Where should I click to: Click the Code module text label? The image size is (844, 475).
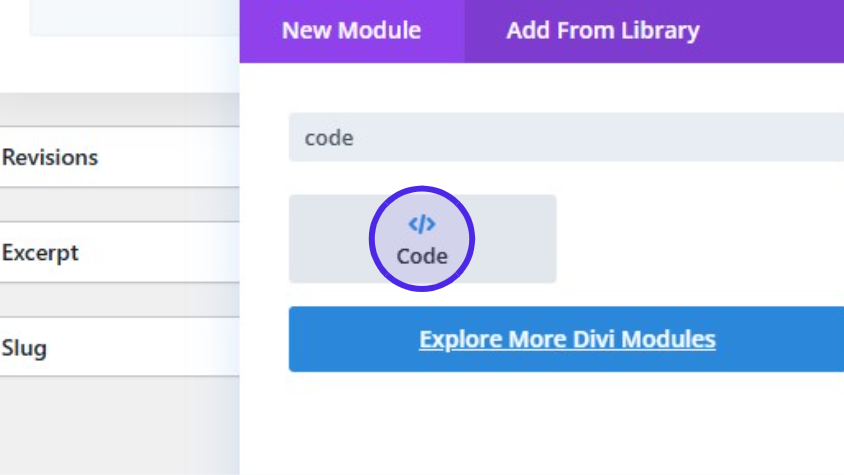[422, 256]
